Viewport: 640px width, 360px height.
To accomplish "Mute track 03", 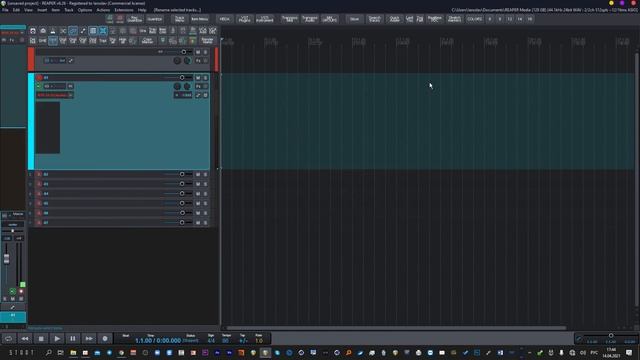I will click(x=198, y=184).
